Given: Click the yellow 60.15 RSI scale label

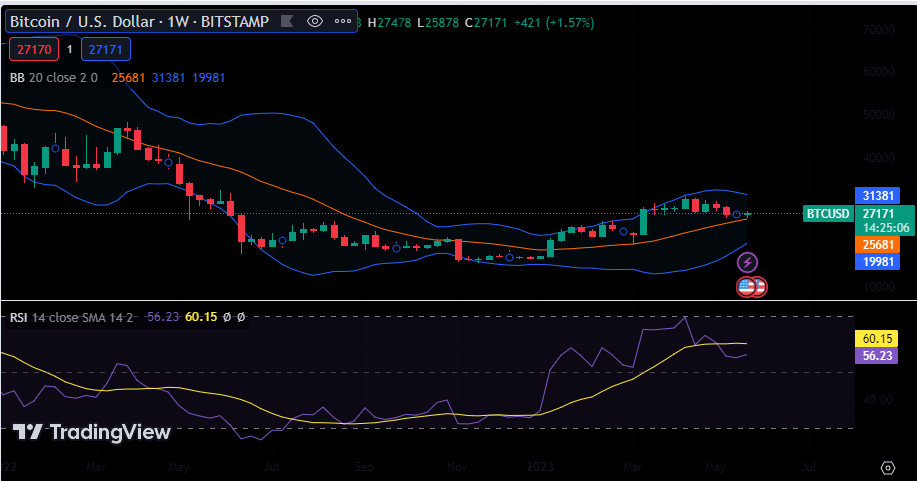Looking at the screenshot, I should (x=877, y=338).
